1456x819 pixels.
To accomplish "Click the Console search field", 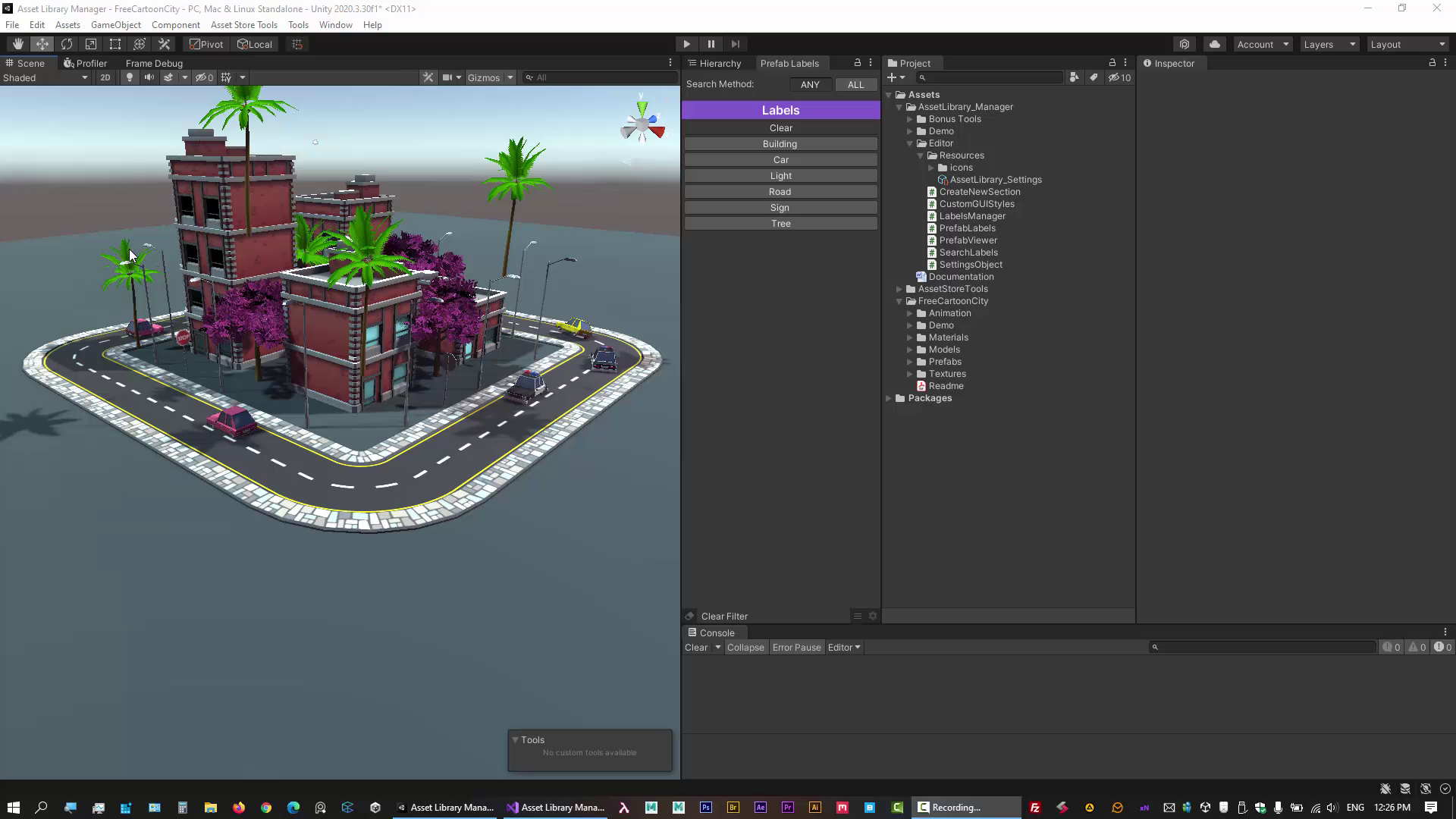I will (1263, 648).
